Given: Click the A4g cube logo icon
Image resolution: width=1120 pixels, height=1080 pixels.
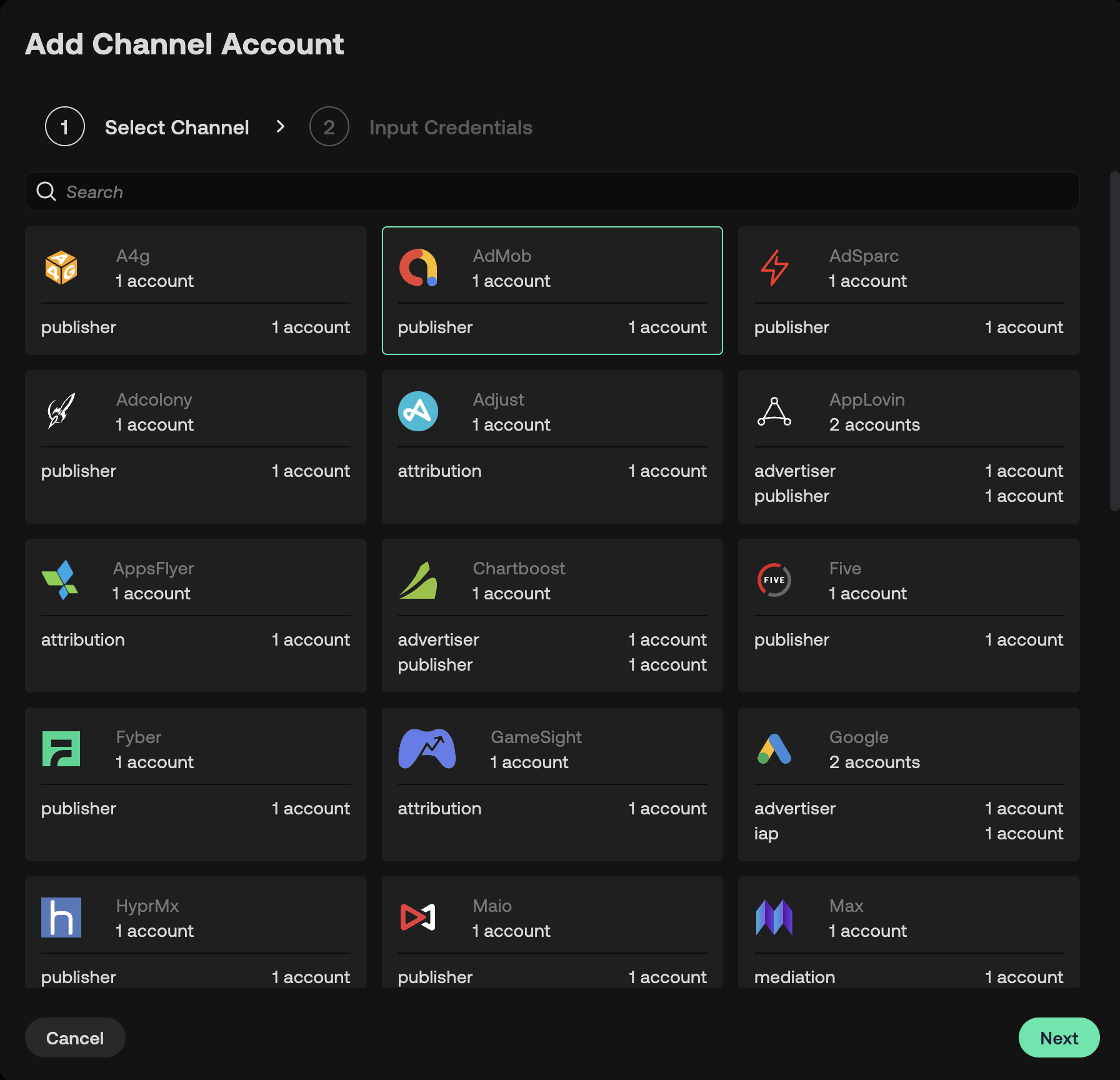Looking at the screenshot, I should (61, 267).
